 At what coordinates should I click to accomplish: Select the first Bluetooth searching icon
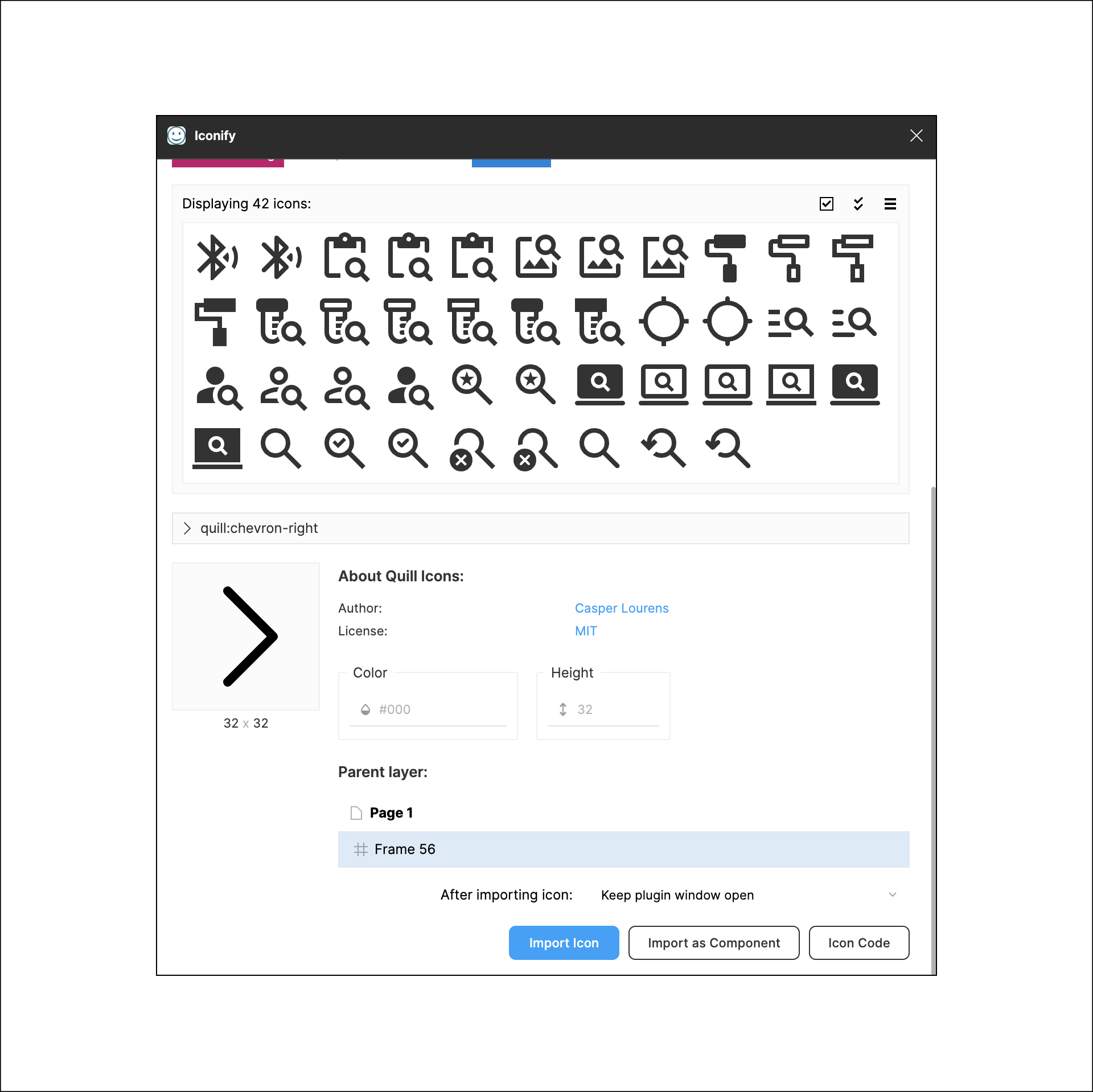pos(217,257)
